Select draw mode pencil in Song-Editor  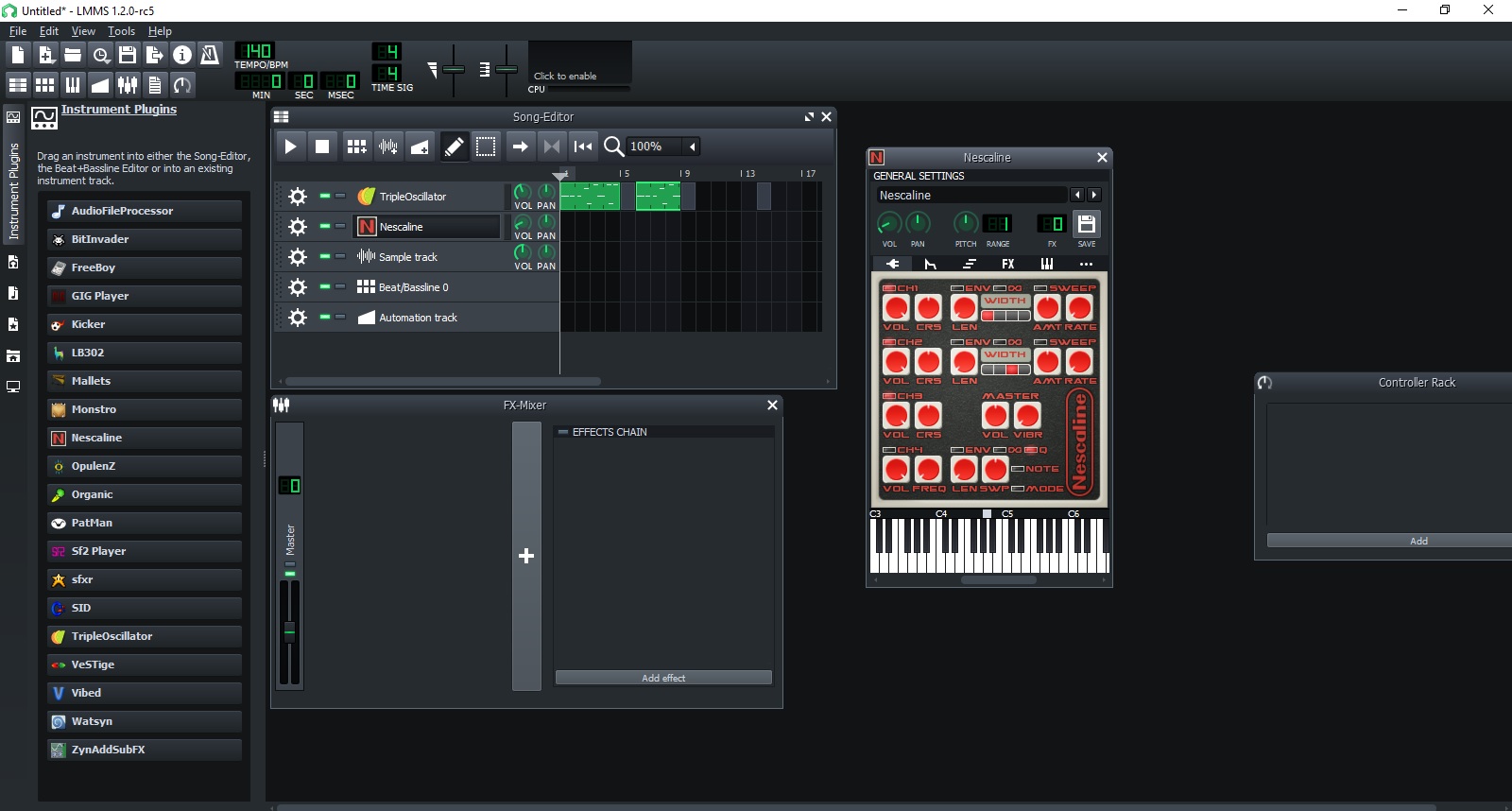[x=455, y=147]
